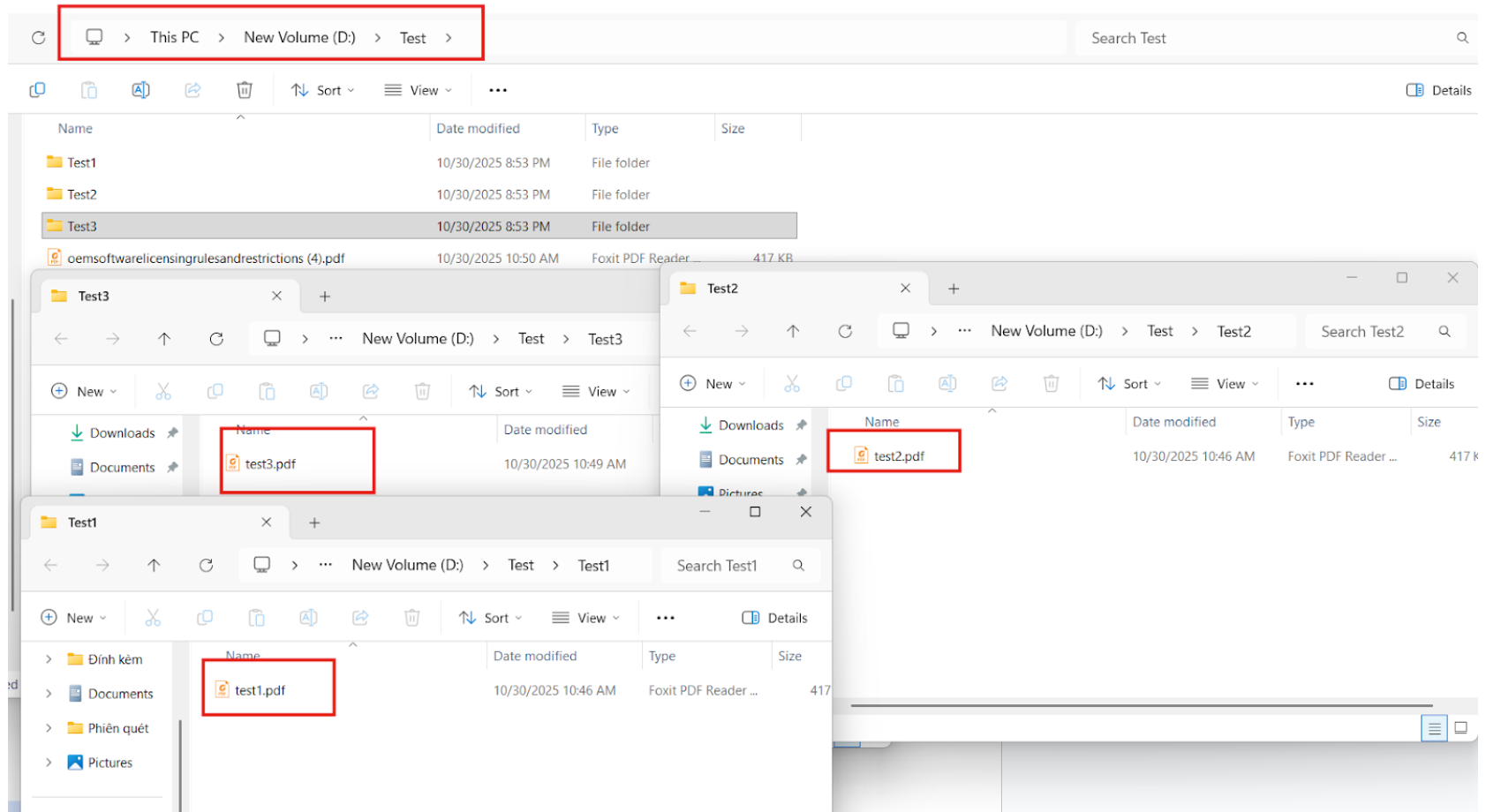This screenshot has height=812, width=1501.
Task: Click the copy icon in main Test toolbar
Action: pyautogui.click(x=37, y=90)
